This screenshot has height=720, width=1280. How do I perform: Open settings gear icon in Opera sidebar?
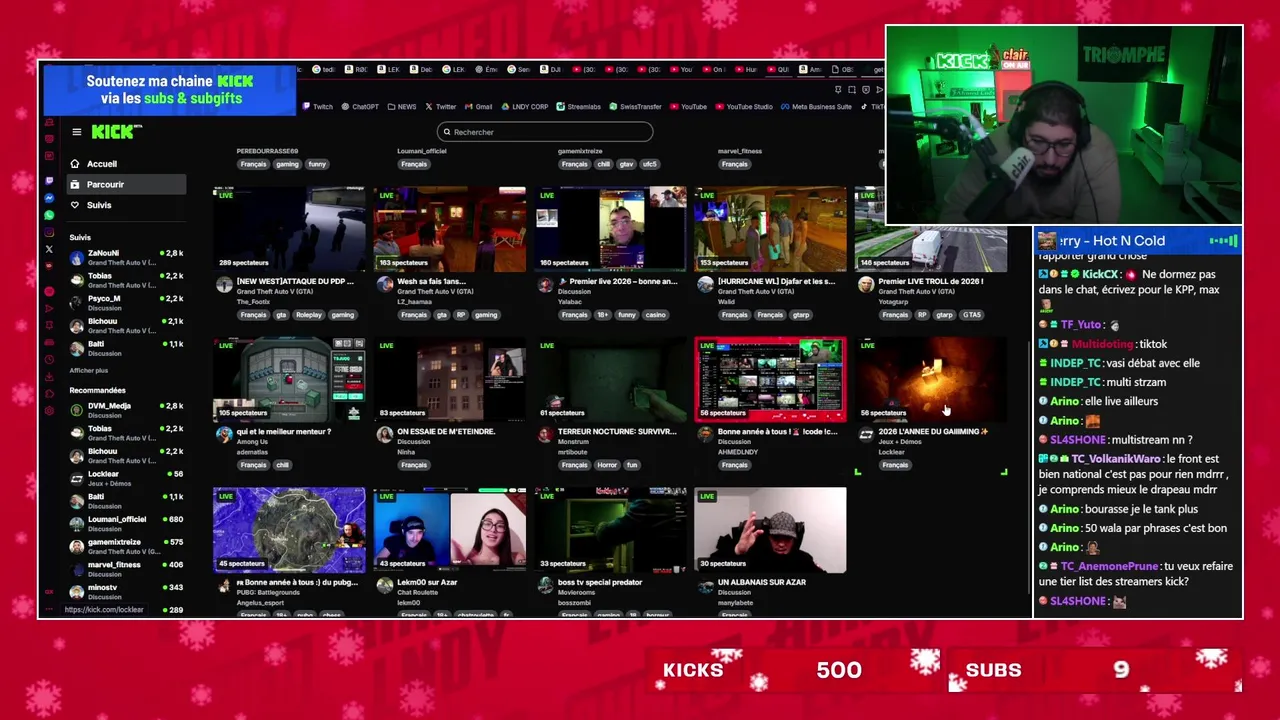pos(49,411)
